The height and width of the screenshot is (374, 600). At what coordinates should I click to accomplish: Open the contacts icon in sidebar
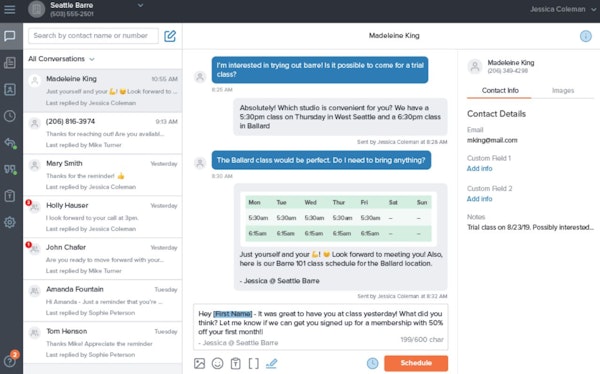click(10, 89)
